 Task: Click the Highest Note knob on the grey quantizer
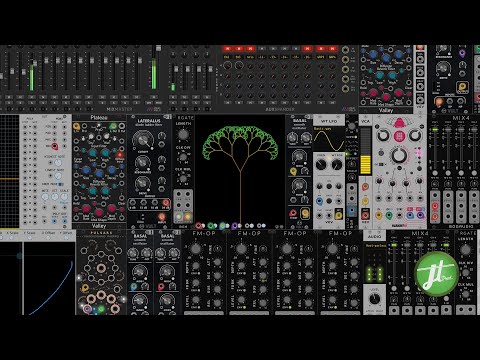(x=58, y=162)
